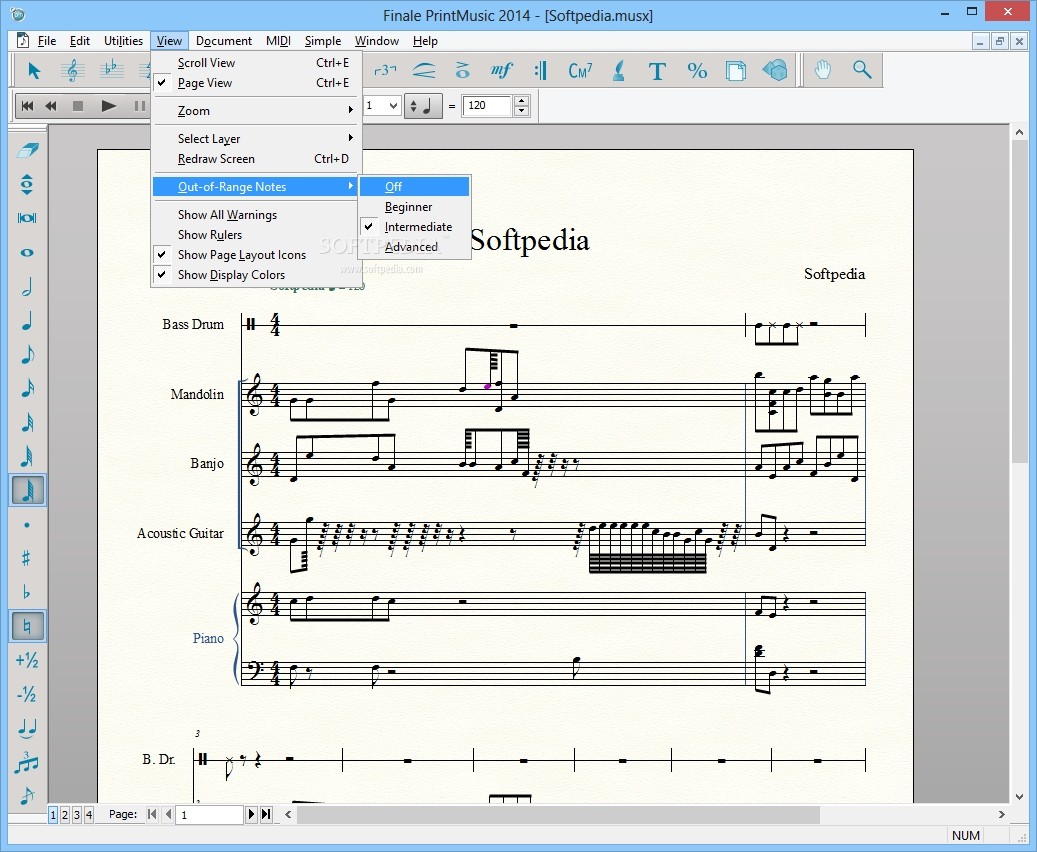Select the flat accidental
1037x852 pixels.
(26, 592)
